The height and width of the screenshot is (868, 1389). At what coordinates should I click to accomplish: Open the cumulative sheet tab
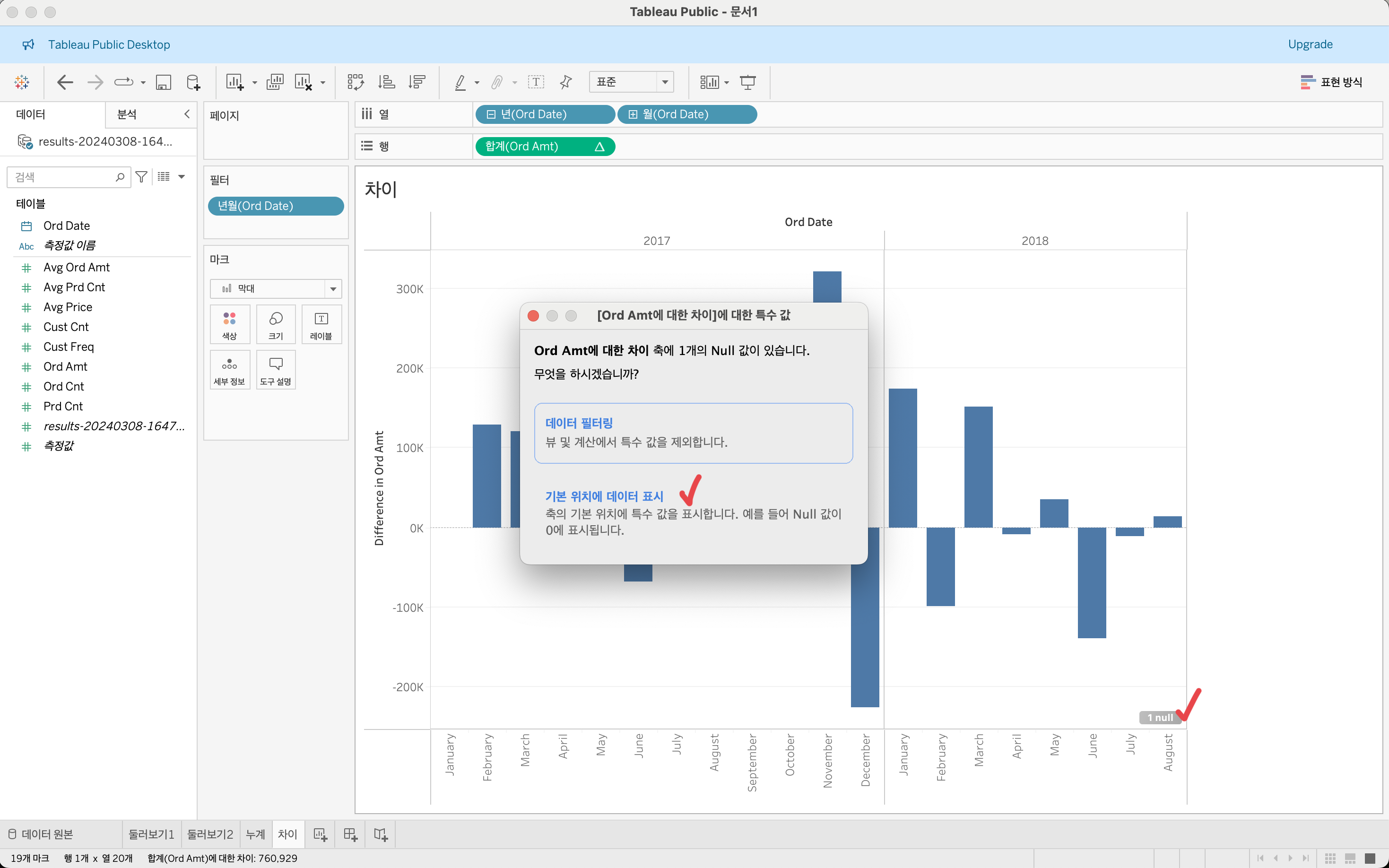tap(255, 834)
